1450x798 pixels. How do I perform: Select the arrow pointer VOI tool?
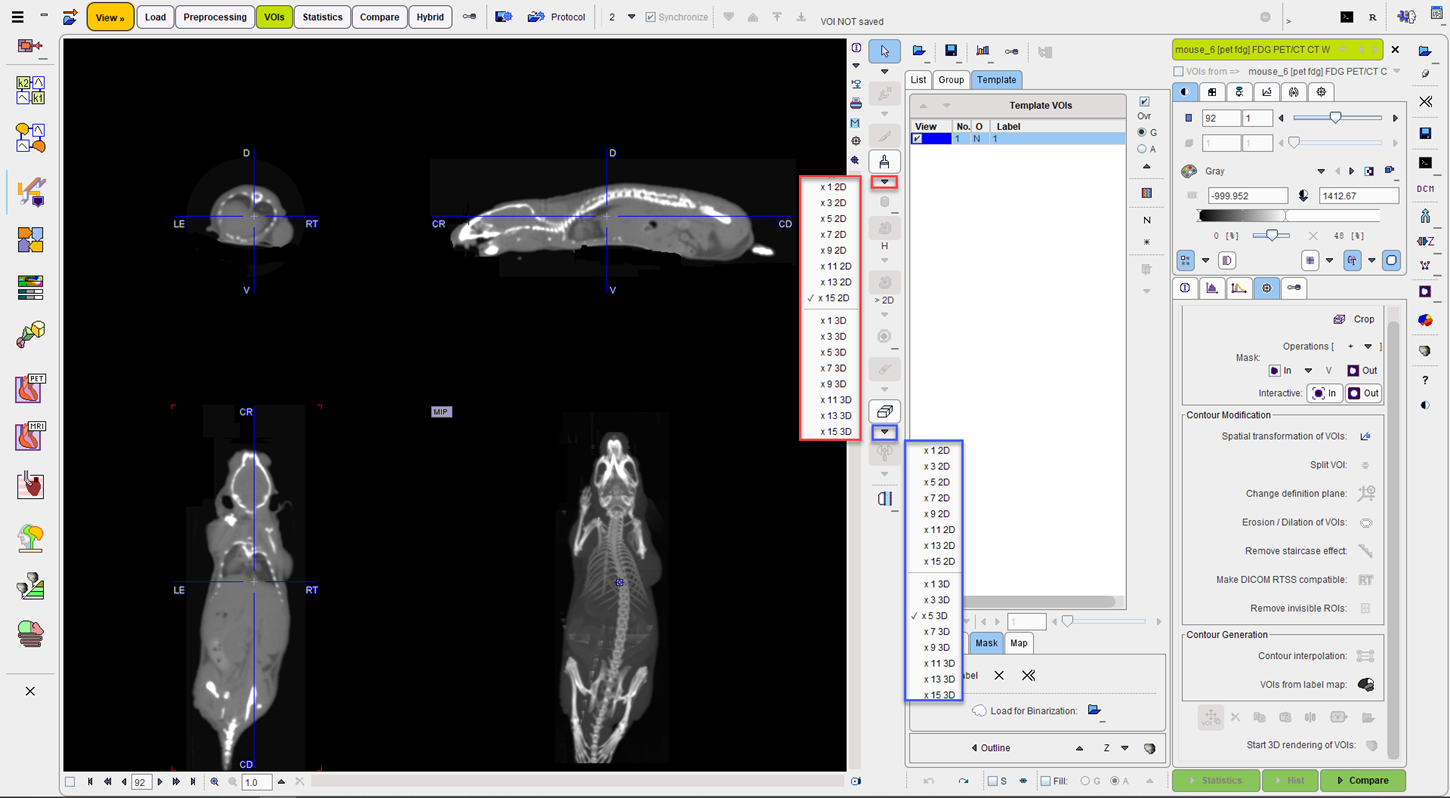click(x=884, y=51)
